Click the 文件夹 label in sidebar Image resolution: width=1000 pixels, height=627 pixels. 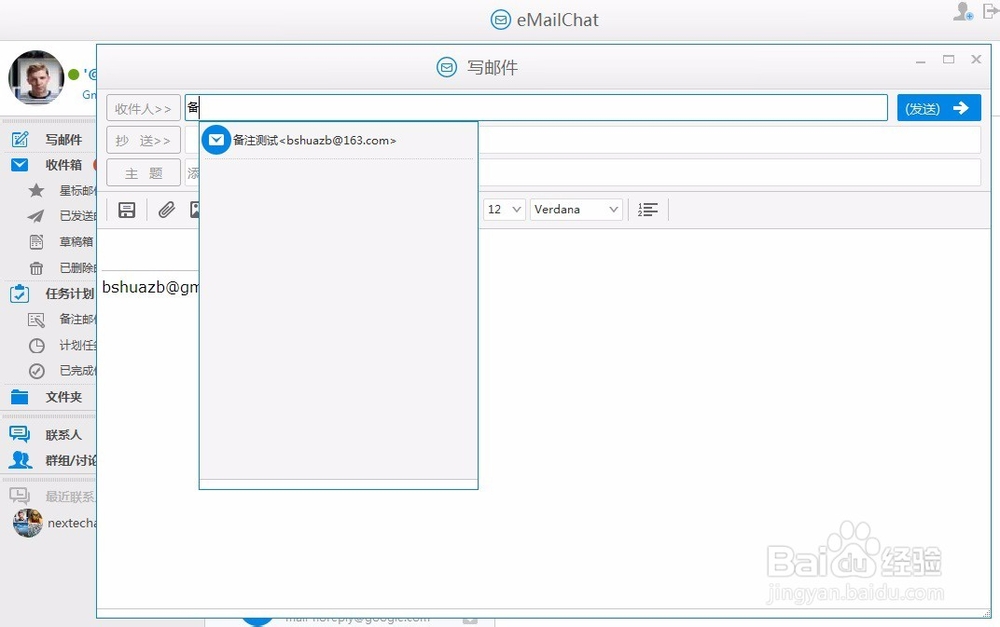[64, 397]
